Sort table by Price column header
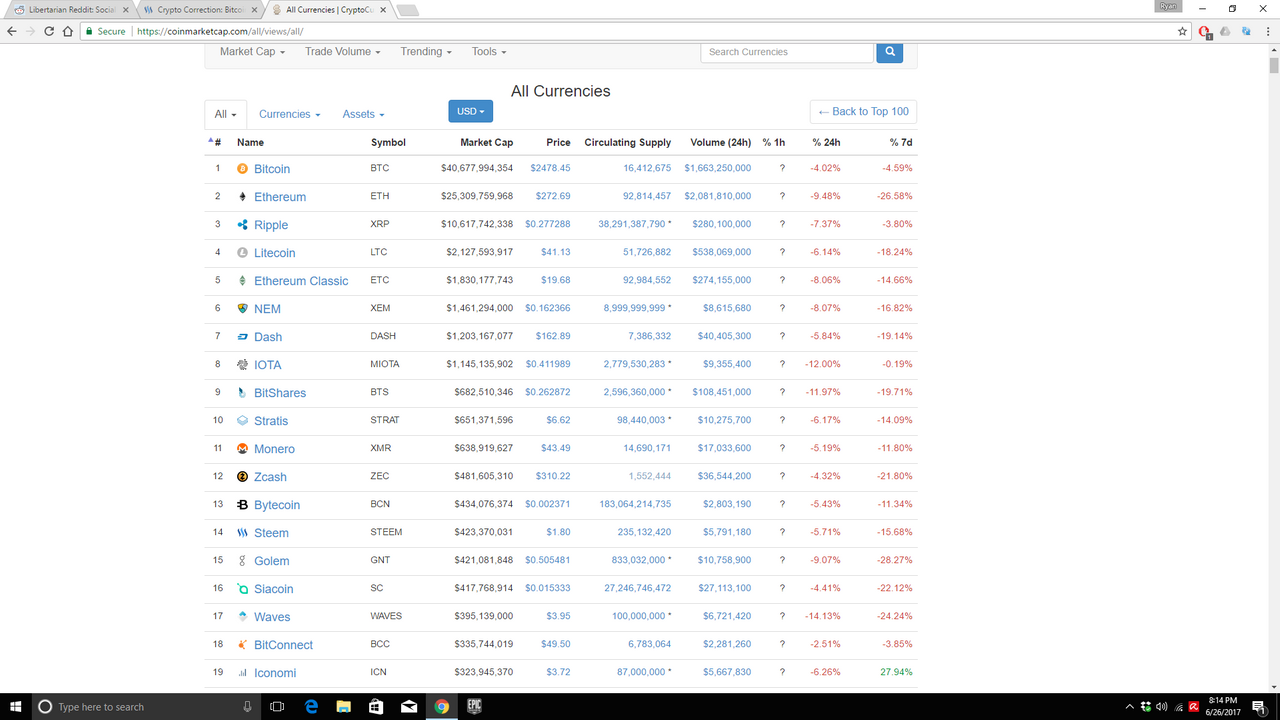This screenshot has width=1280, height=720. 558,142
